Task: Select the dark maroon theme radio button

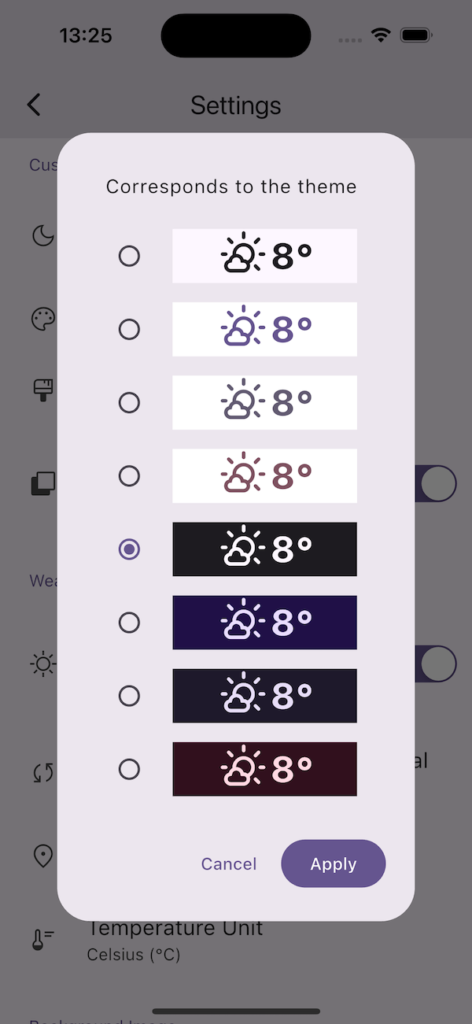Action: click(129, 769)
